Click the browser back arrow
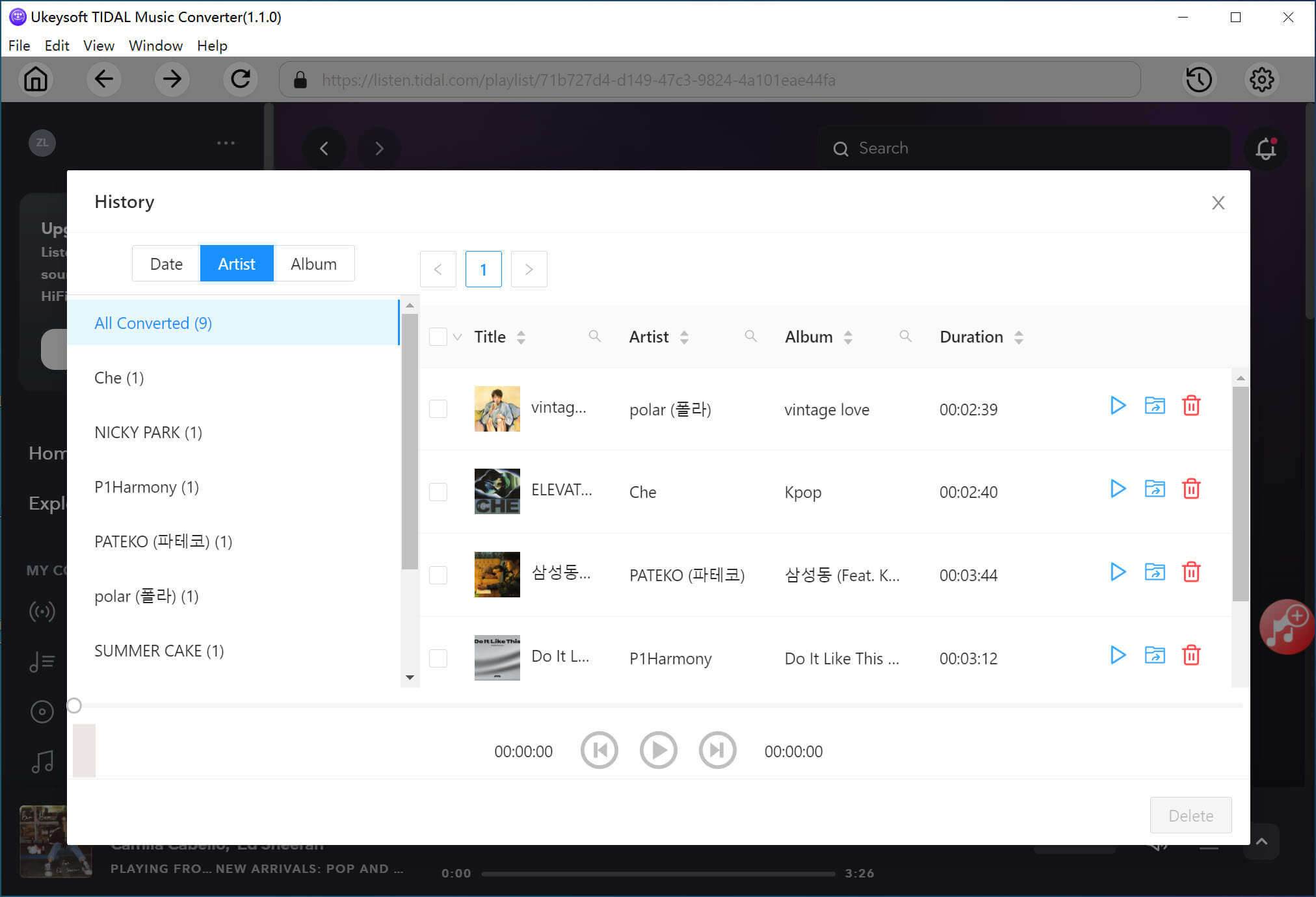Image resolution: width=1316 pixels, height=897 pixels. coord(104,79)
